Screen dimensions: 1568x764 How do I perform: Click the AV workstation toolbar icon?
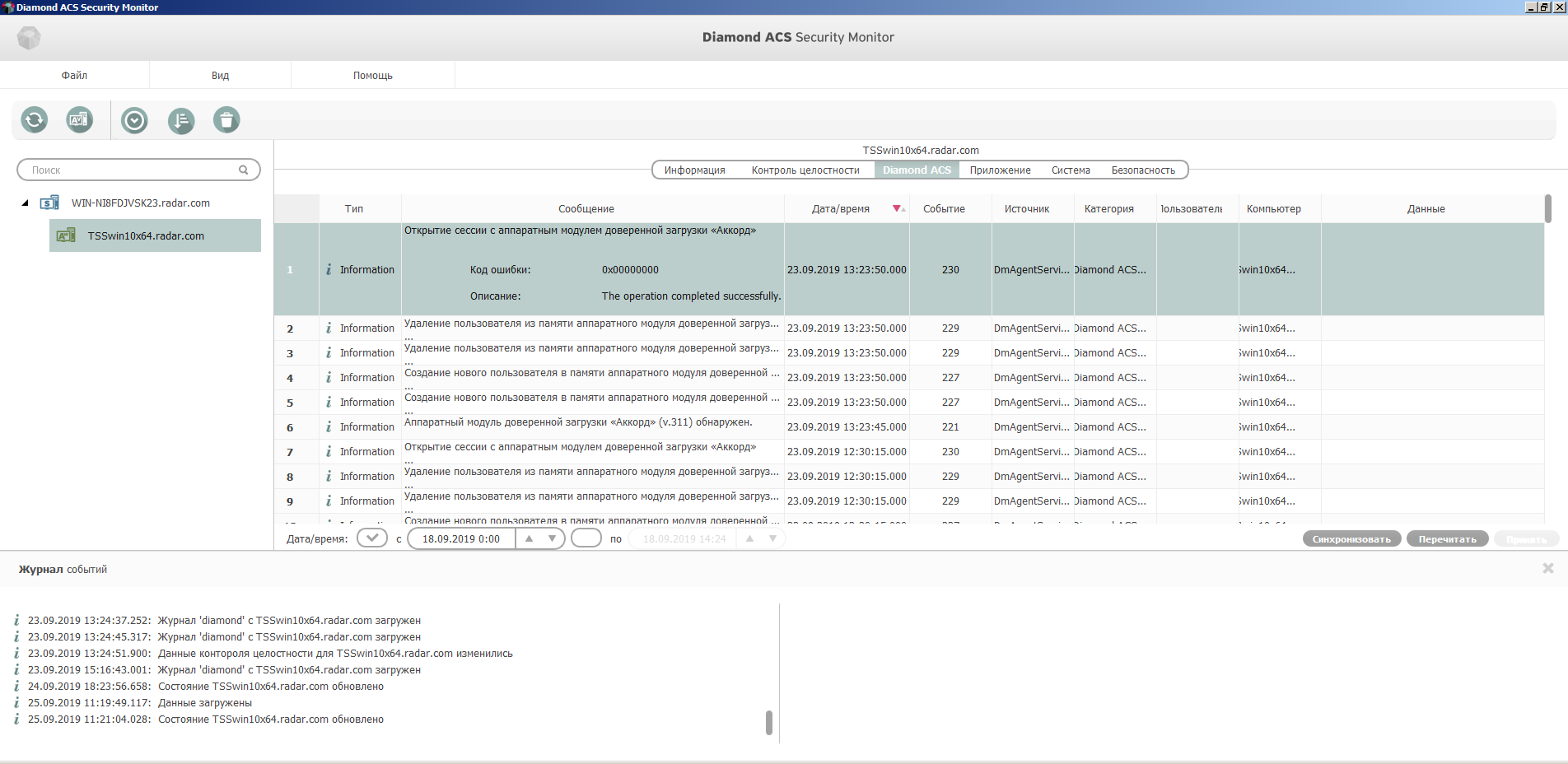click(79, 120)
